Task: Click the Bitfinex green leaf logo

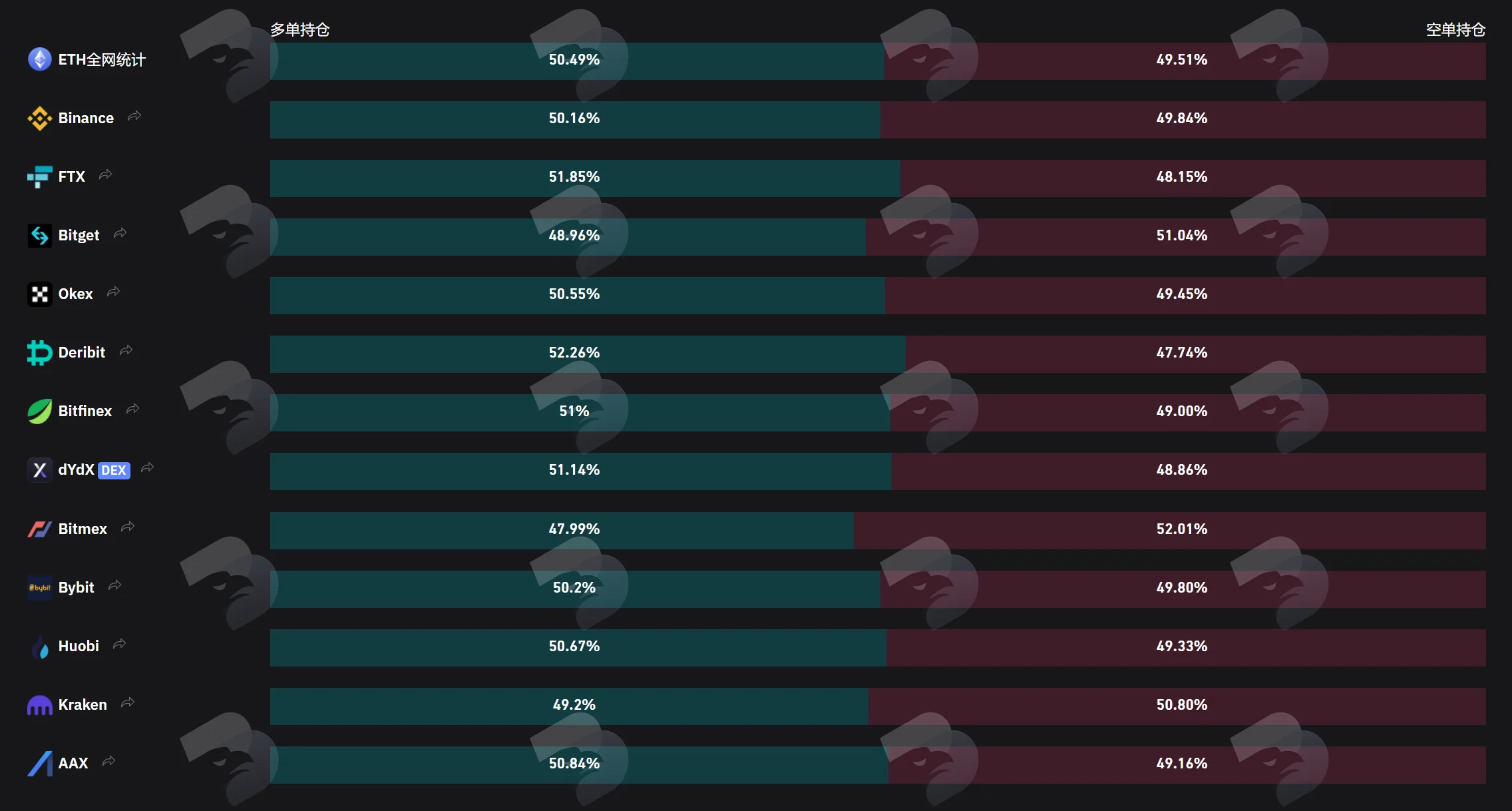Action: (x=39, y=411)
